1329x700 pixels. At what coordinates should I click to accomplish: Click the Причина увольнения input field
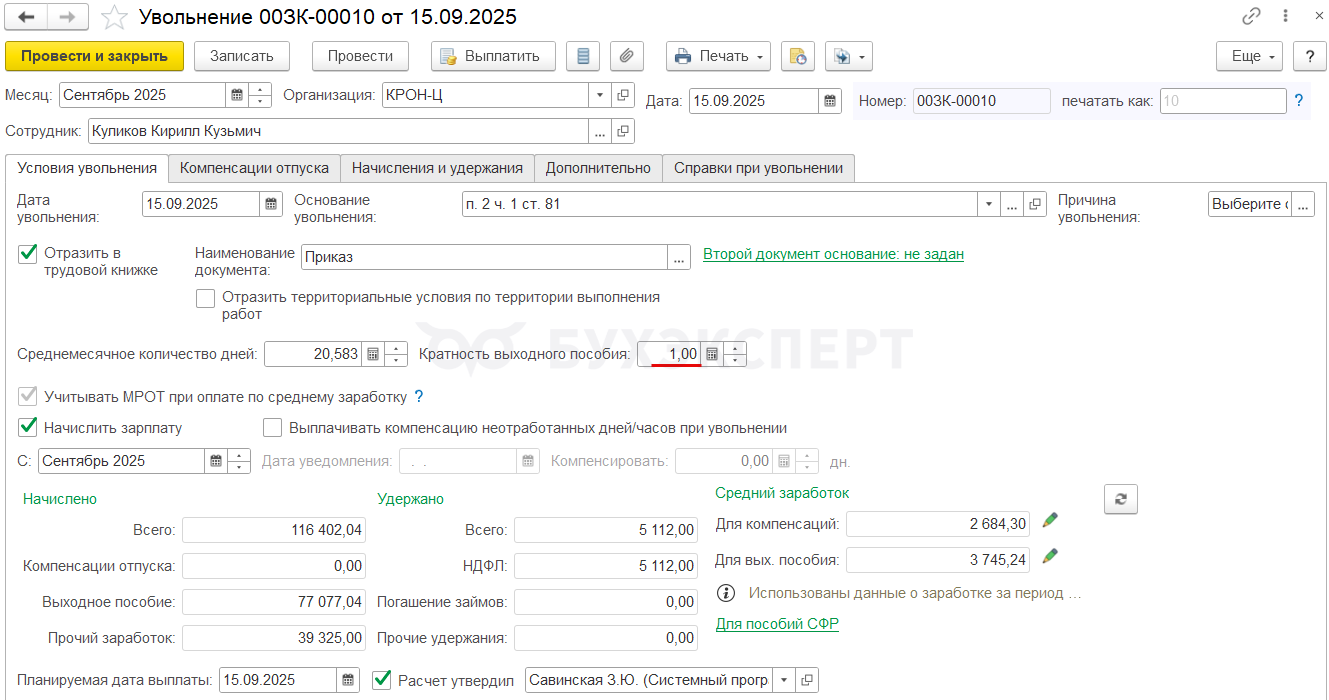click(x=1250, y=204)
